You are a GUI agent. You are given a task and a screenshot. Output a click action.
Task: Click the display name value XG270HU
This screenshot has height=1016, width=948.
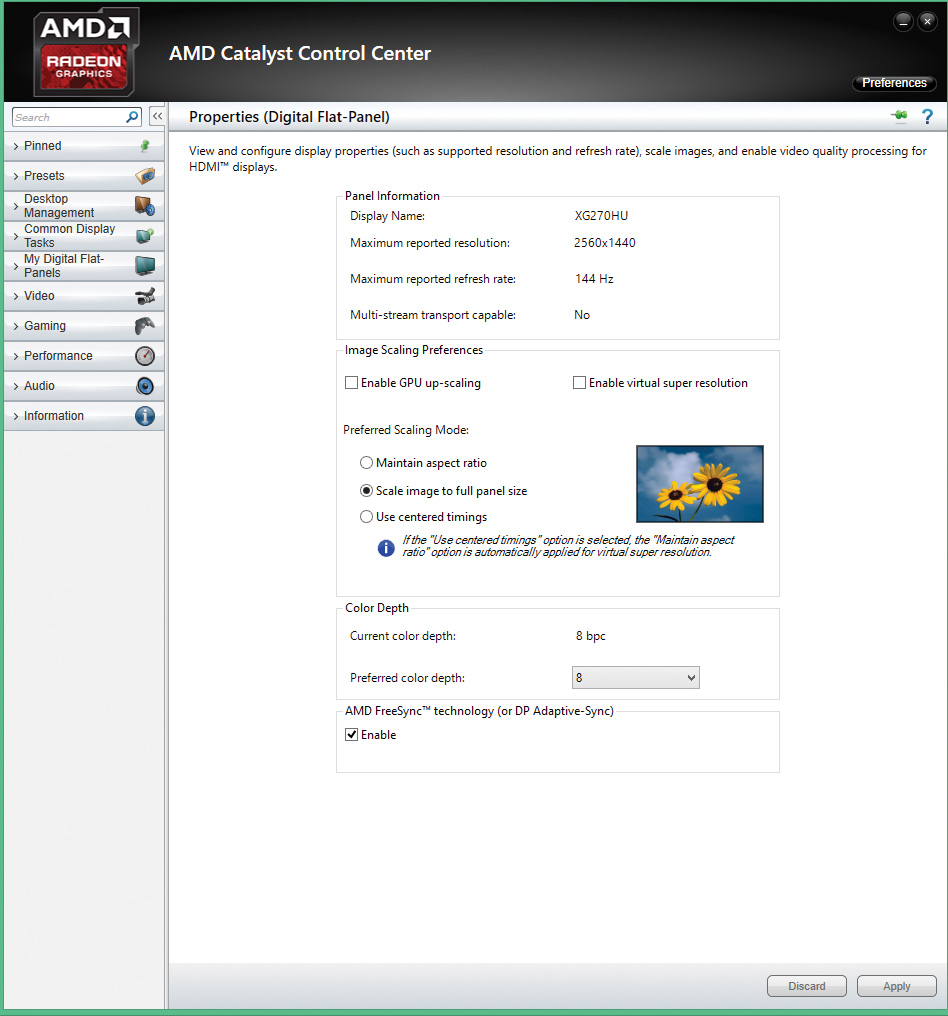(x=601, y=216)
